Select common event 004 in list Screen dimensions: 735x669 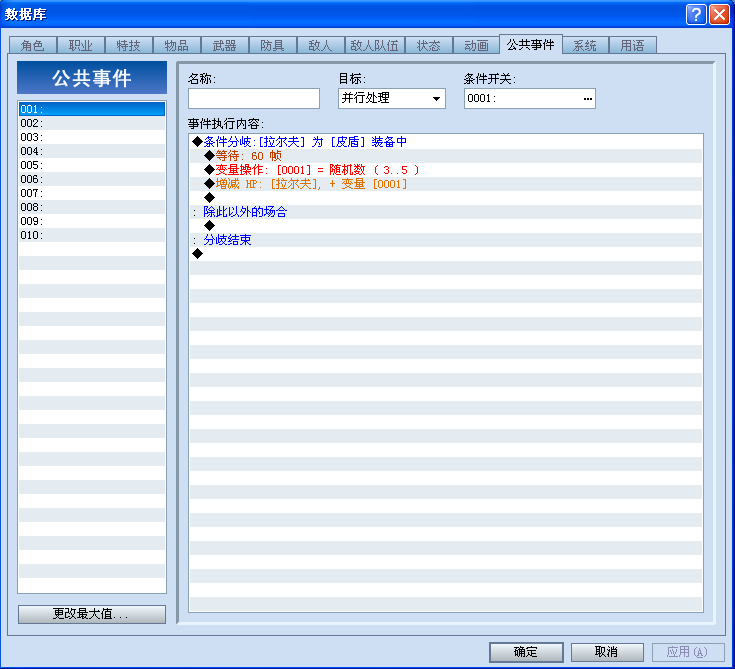92,151
